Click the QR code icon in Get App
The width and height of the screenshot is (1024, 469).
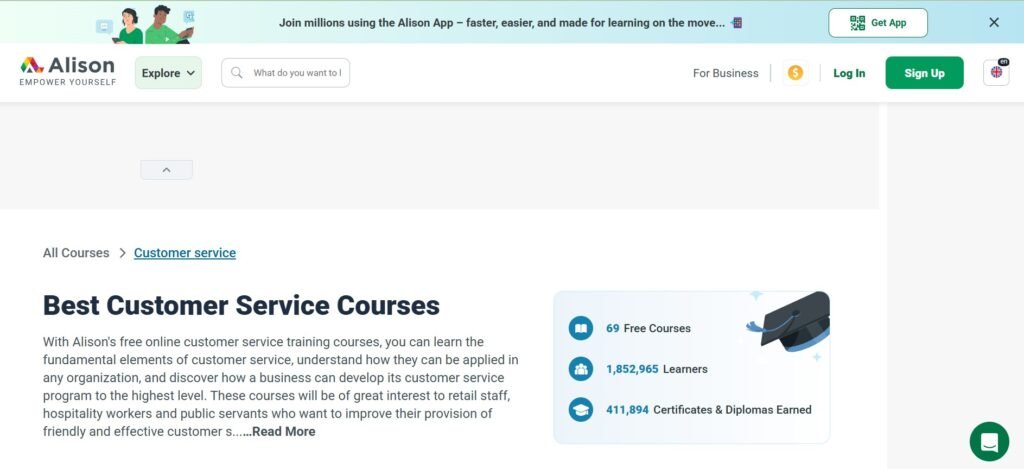(x=857, y=23)
